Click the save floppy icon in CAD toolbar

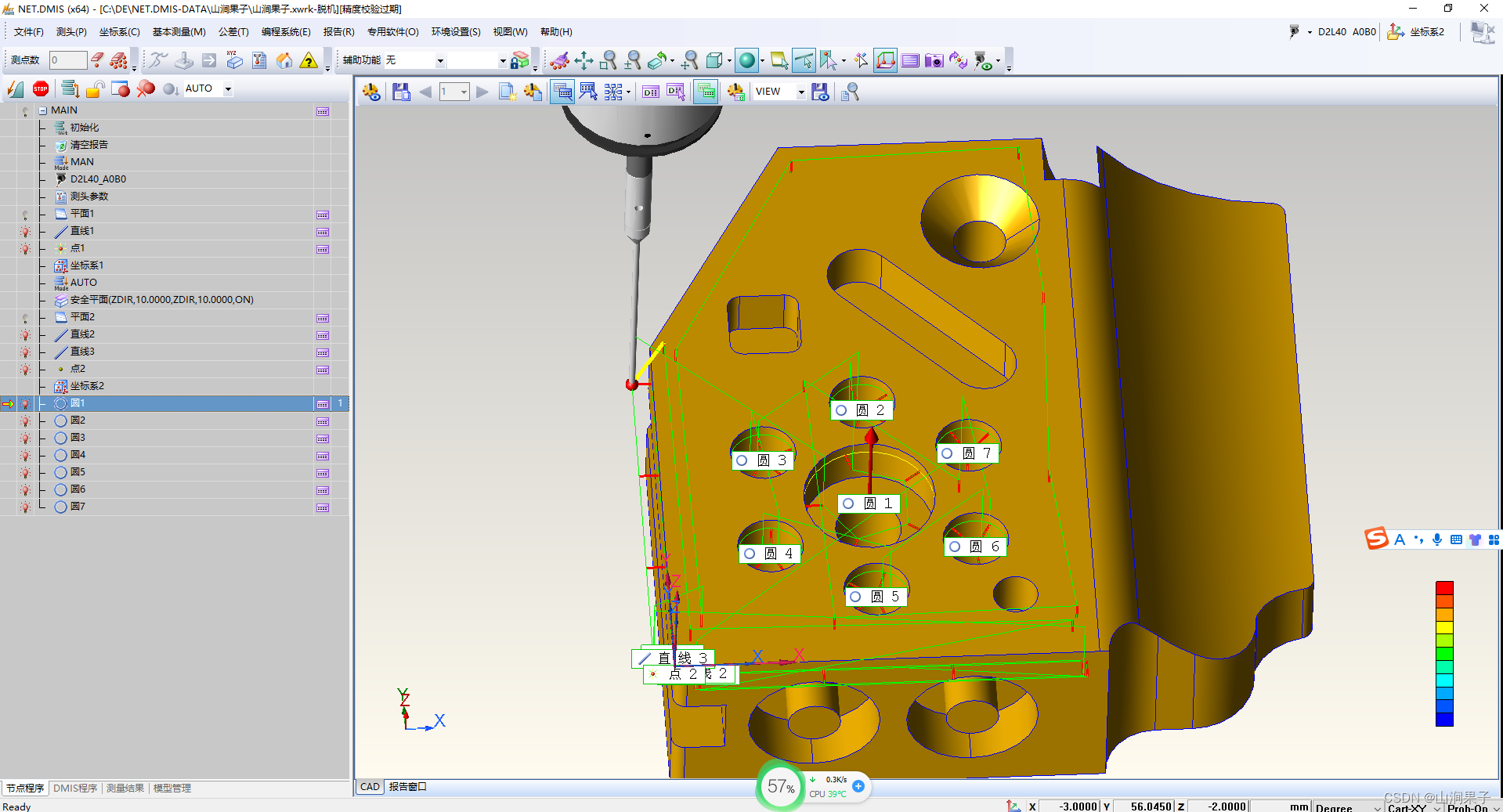click(401, 92)
